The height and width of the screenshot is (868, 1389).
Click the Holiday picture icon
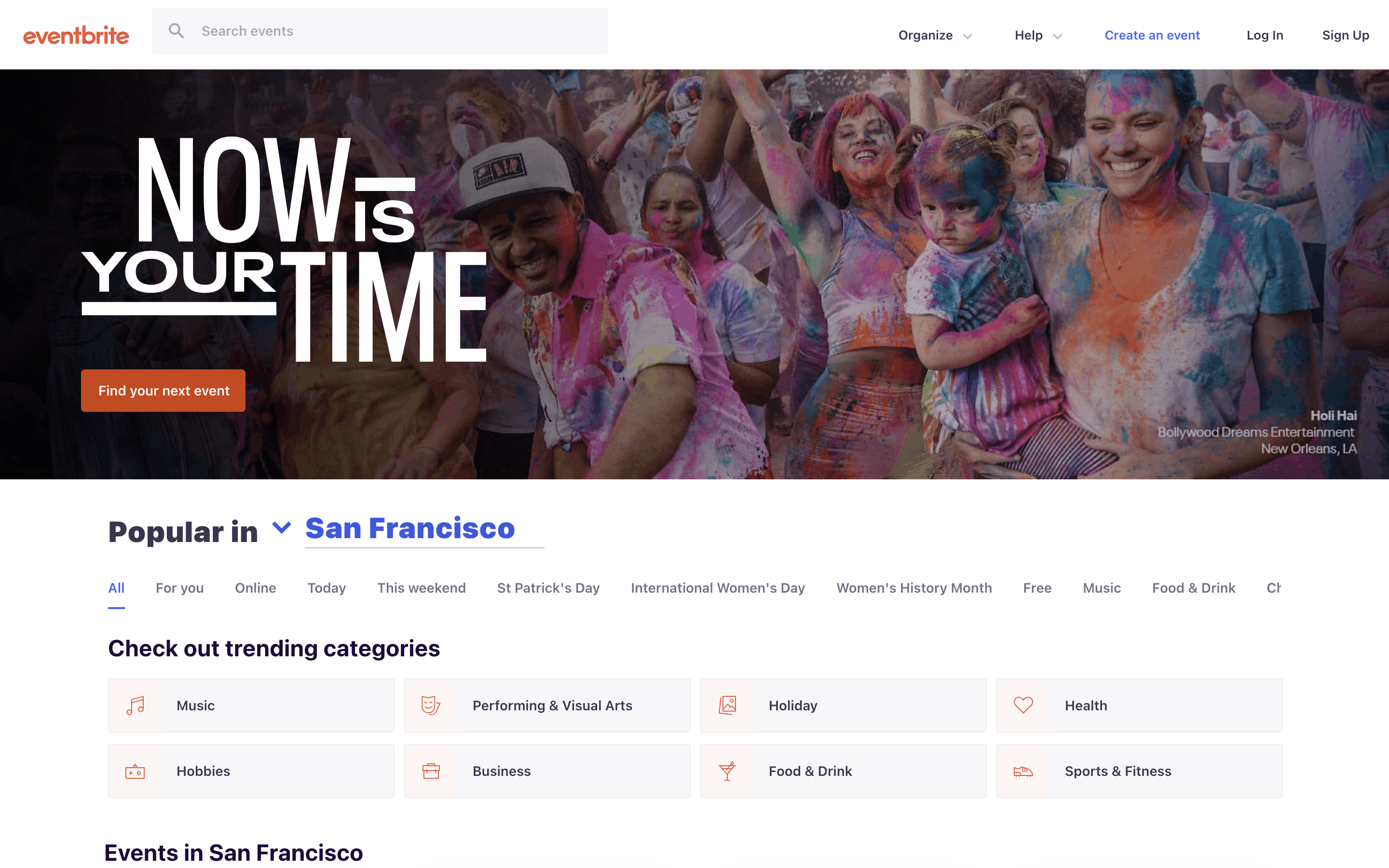727,705
